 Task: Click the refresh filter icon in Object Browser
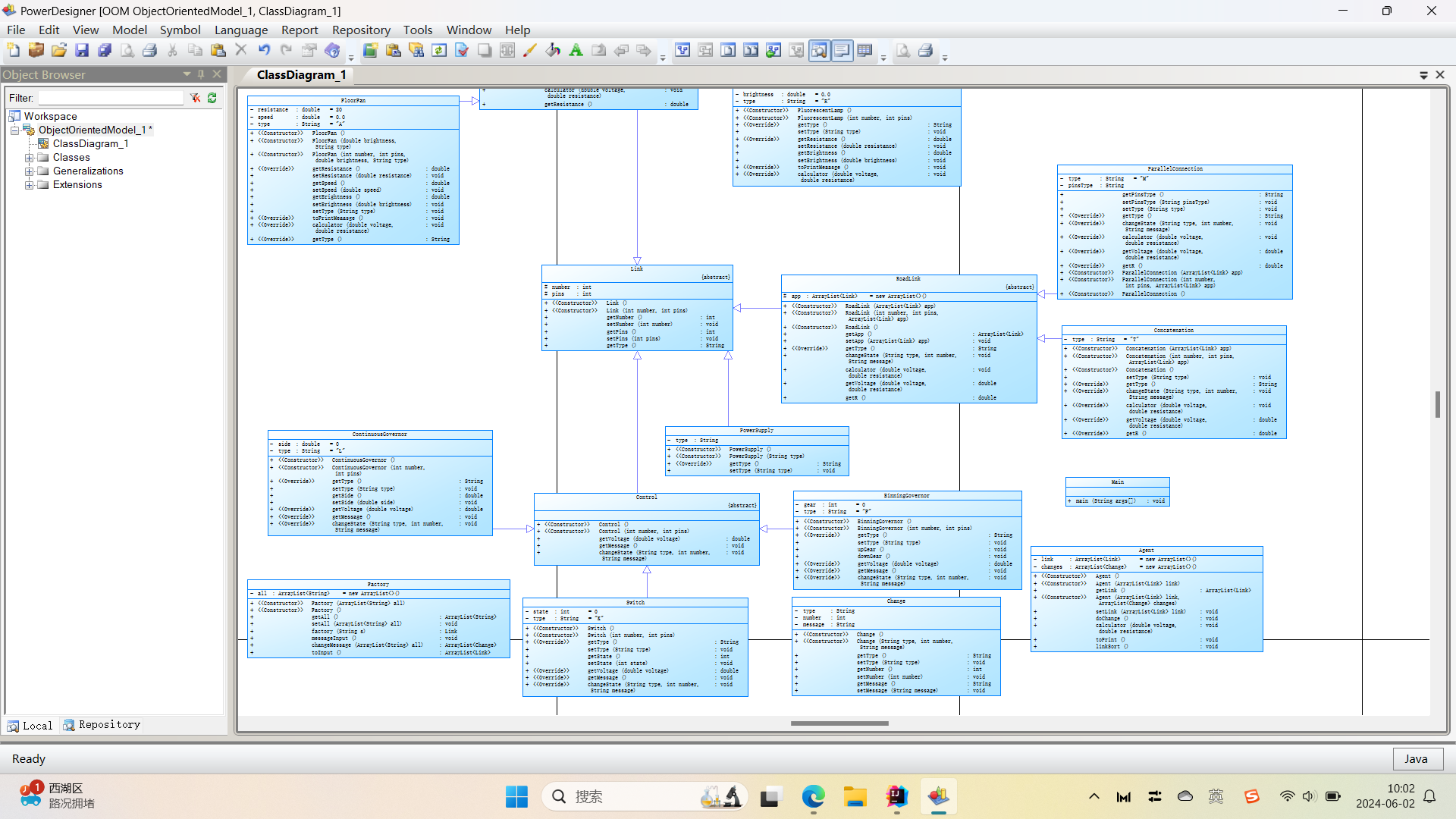[x=212, y=98]
